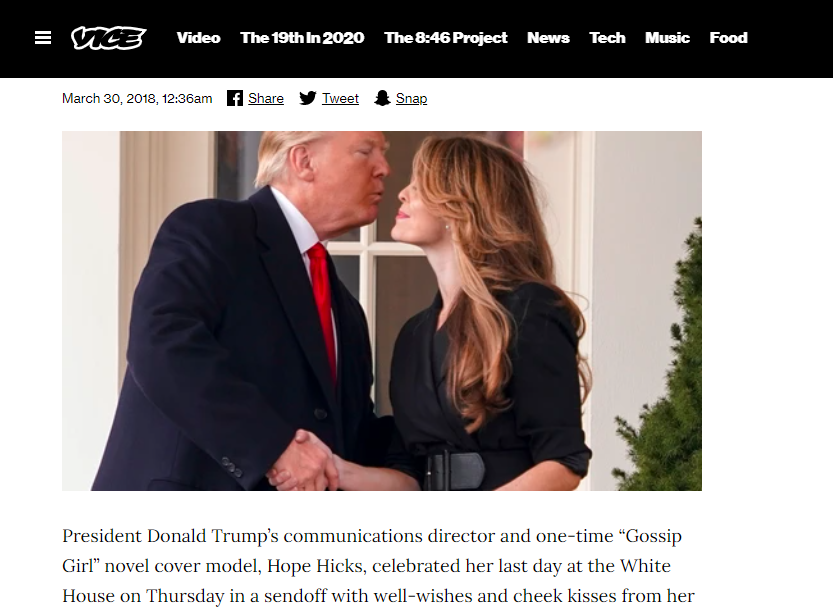This screenshot has height=614, width=833.
Task: Open the hamburger menu icon
Action: tap(43, 38)
